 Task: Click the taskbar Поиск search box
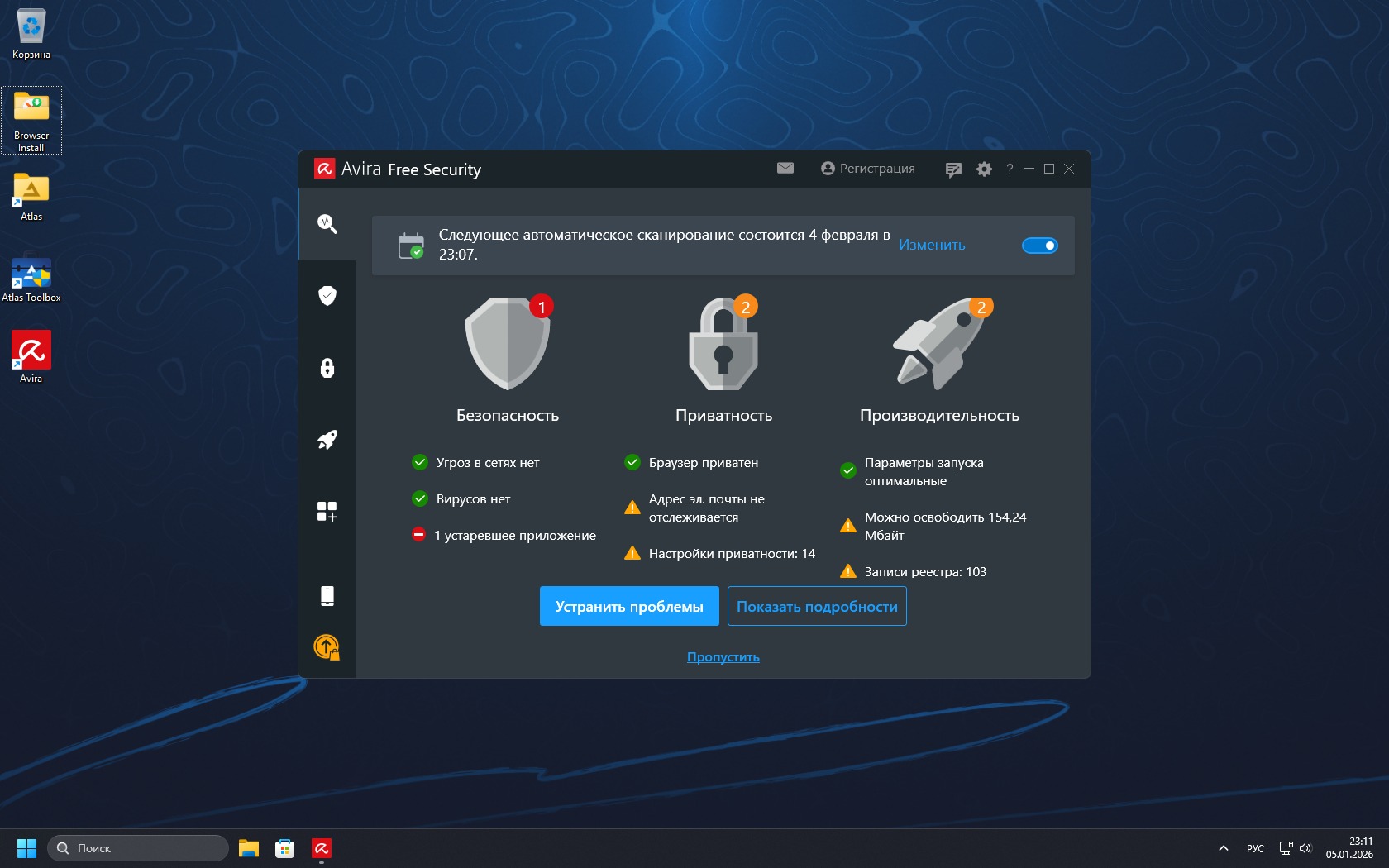[x=138, y=848]
